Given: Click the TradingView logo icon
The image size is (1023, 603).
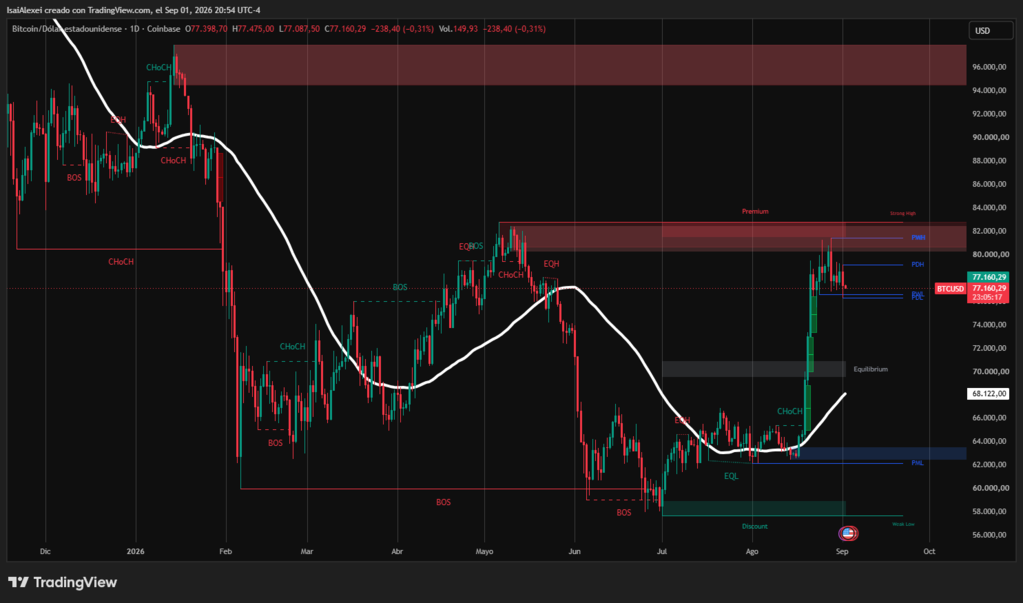Looking at the screenshot, I should coord(18,582).
